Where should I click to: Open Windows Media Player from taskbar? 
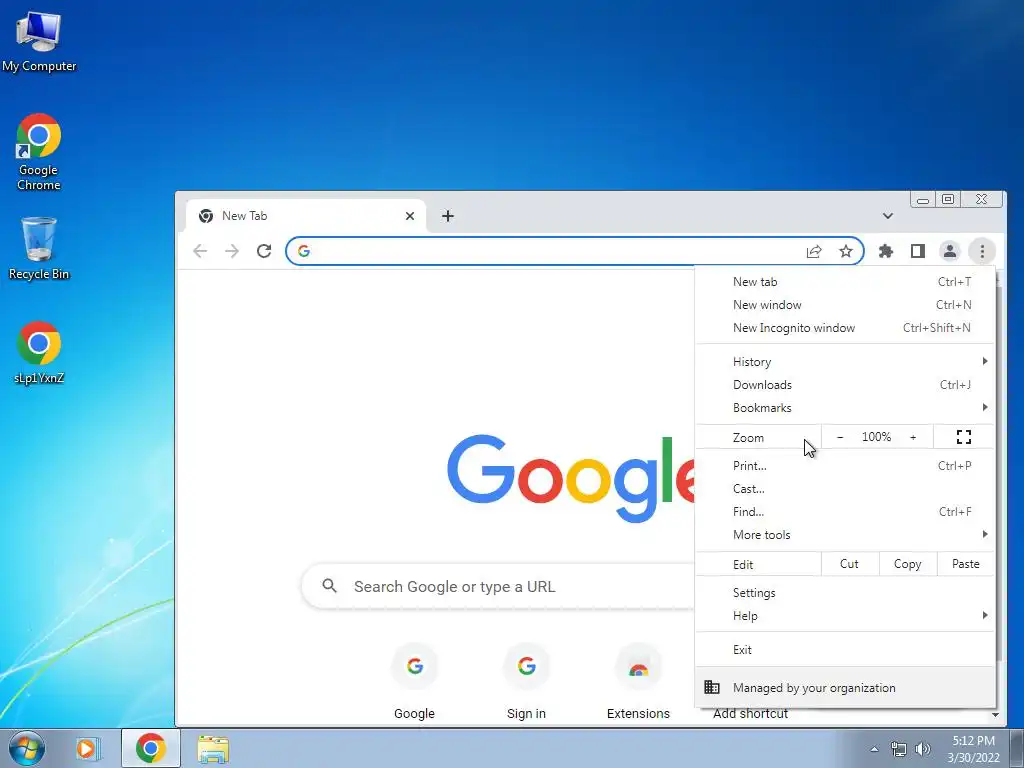pos(87,748)
